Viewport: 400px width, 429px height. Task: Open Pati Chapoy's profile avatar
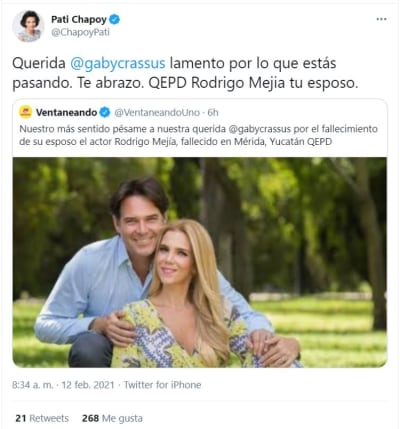28,26
